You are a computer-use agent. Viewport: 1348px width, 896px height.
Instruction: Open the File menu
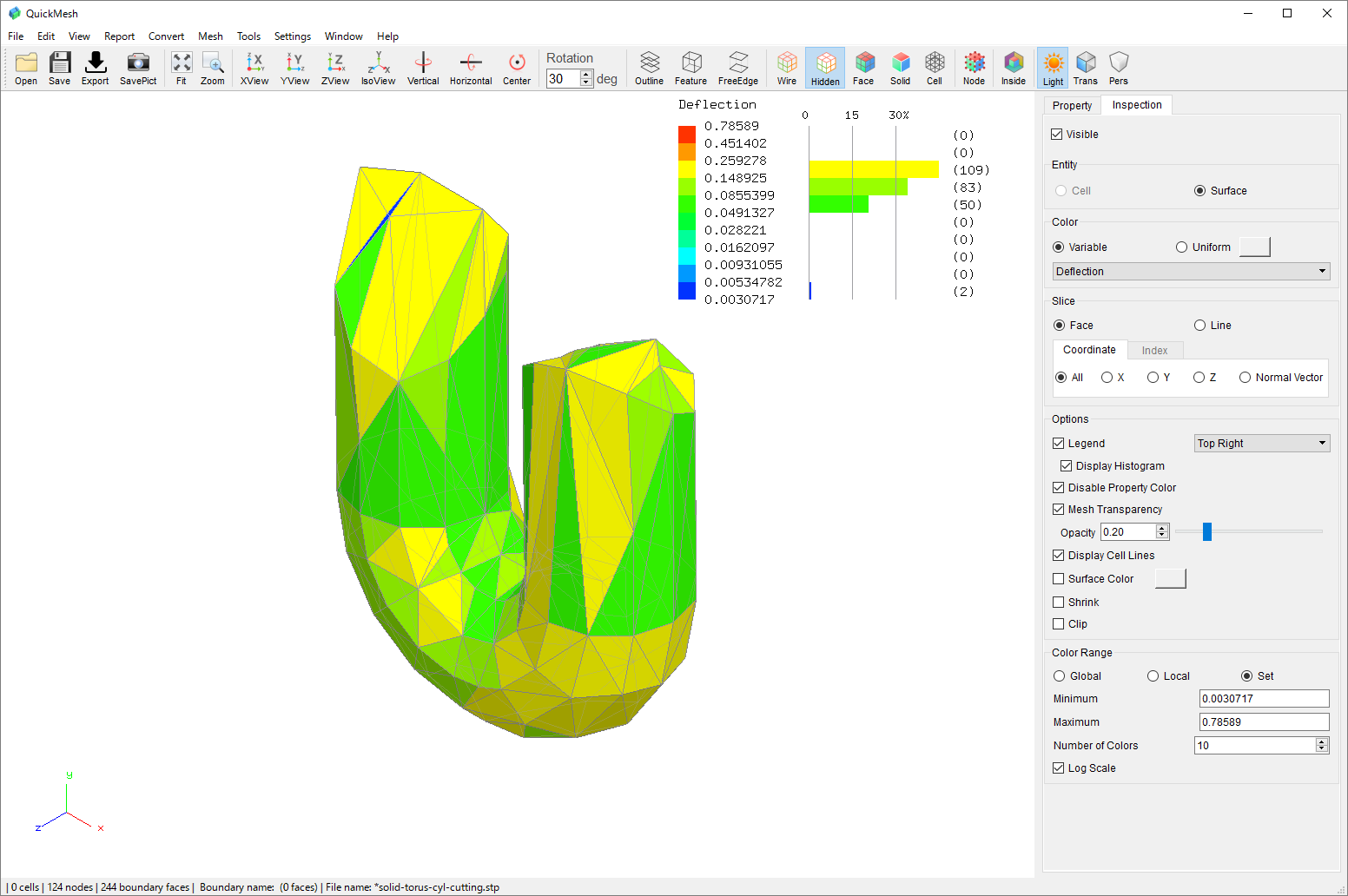(x=16, y=36)
